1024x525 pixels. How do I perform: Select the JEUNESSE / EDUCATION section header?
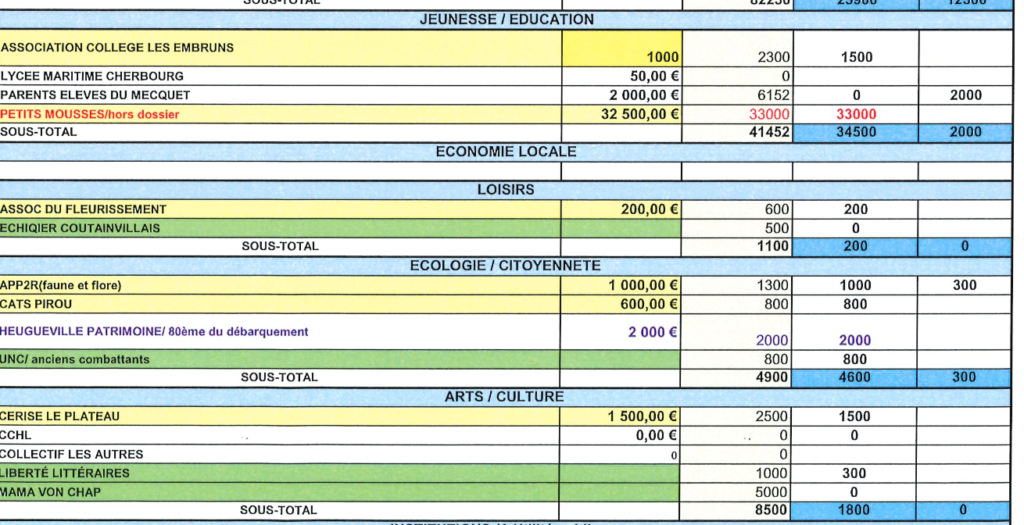[x=507, y=20]
